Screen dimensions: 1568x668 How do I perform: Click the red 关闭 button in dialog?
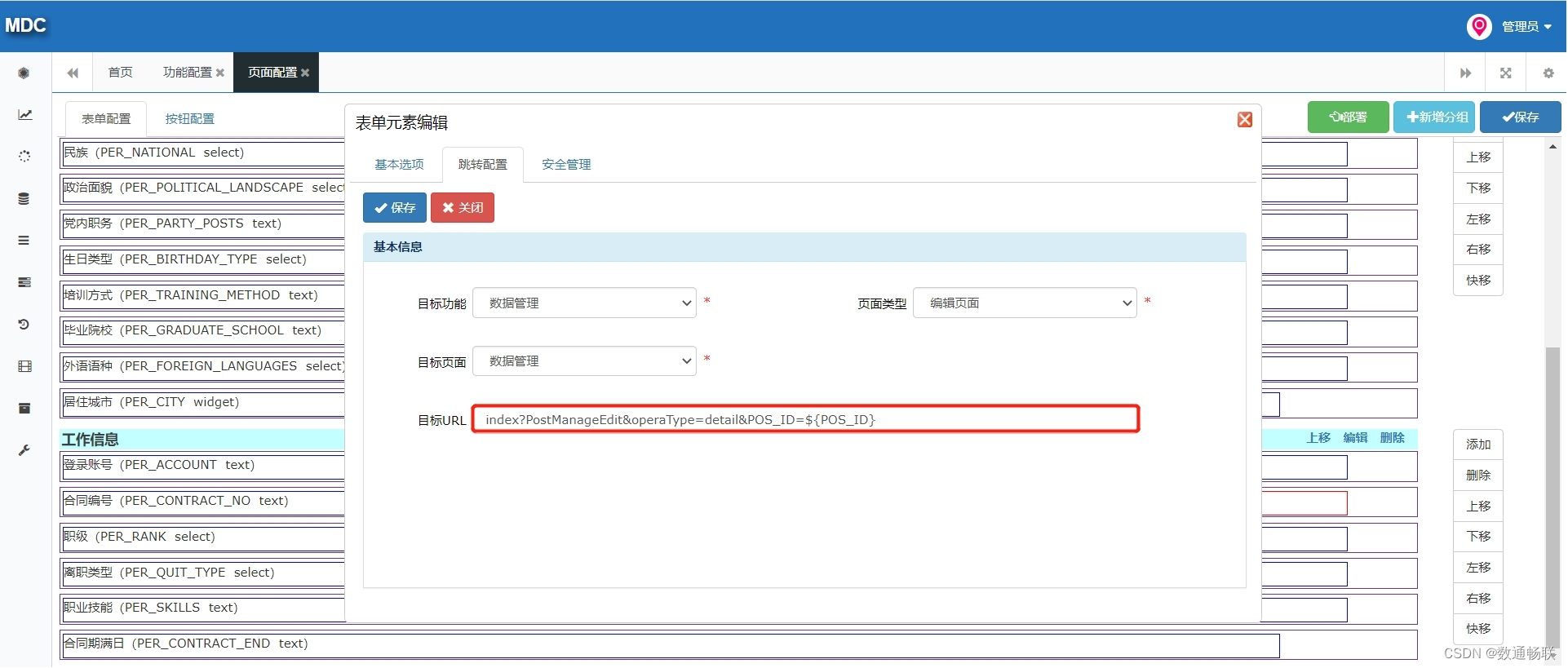(463, 208)
